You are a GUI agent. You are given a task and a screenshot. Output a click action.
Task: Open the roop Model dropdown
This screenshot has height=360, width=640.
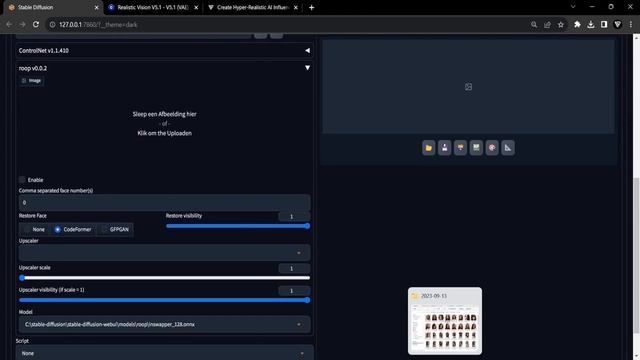(164, 324)
